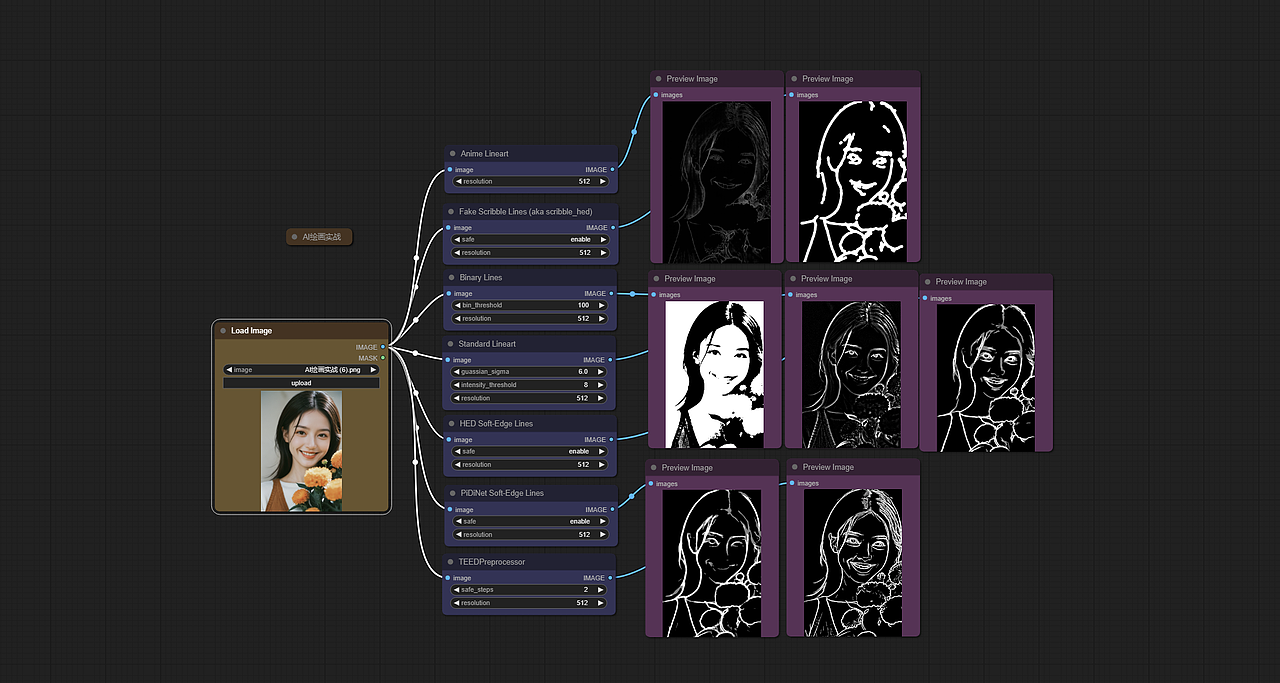The width and height of the screenshot is (1280, 683).
Task: Click the collapse dot on Fake Scribble Lines node
Action: pos(452,212)
